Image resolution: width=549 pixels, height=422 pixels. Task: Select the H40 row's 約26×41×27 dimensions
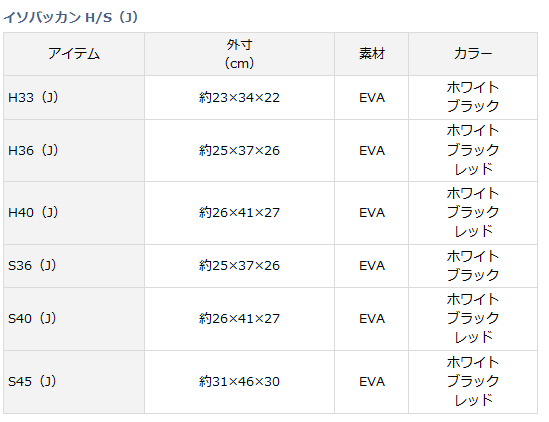239,213
